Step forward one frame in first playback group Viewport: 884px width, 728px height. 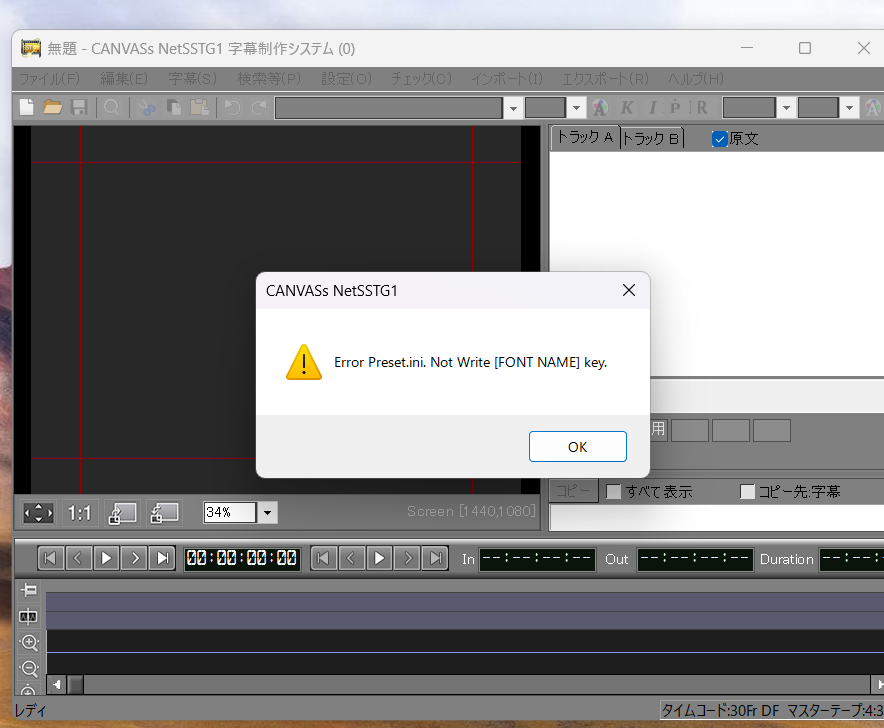pos(134,558)
